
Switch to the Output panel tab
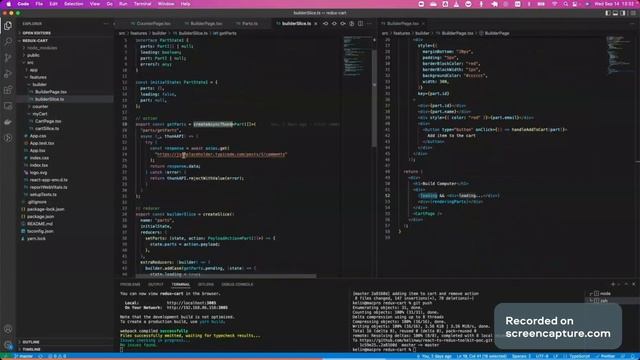[x=156, y=284]
